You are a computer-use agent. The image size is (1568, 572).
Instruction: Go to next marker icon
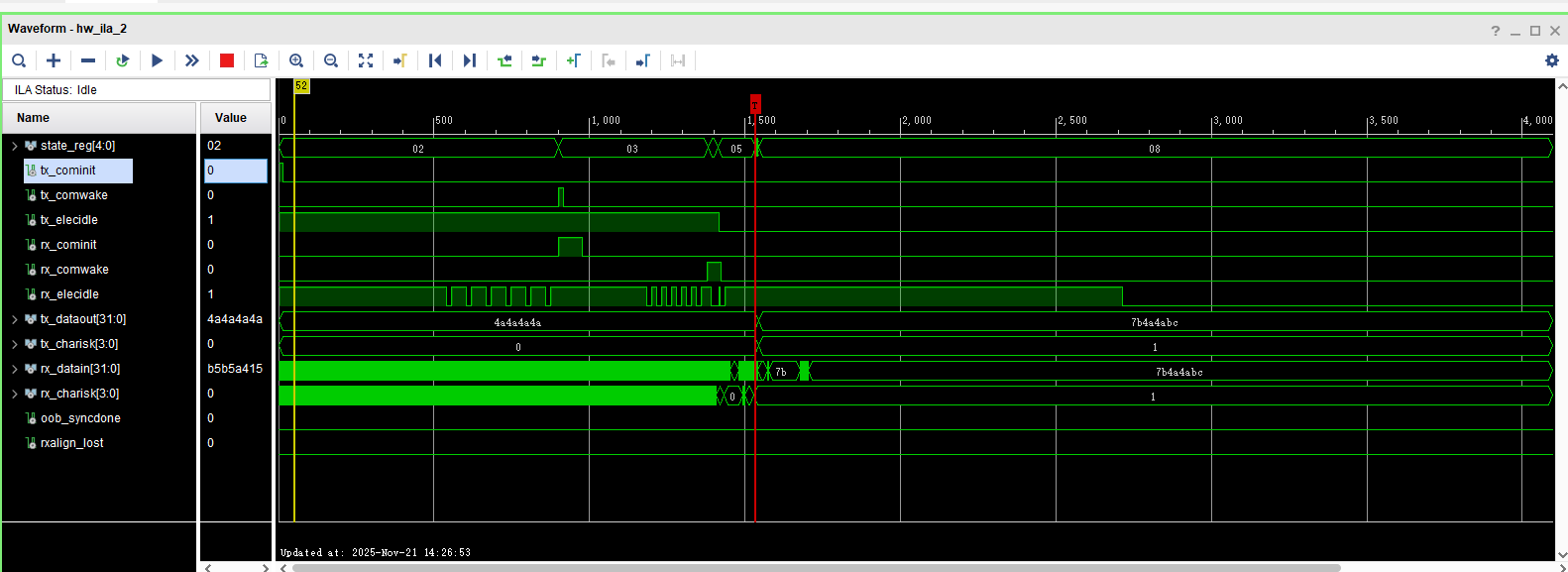coord(643,60)
